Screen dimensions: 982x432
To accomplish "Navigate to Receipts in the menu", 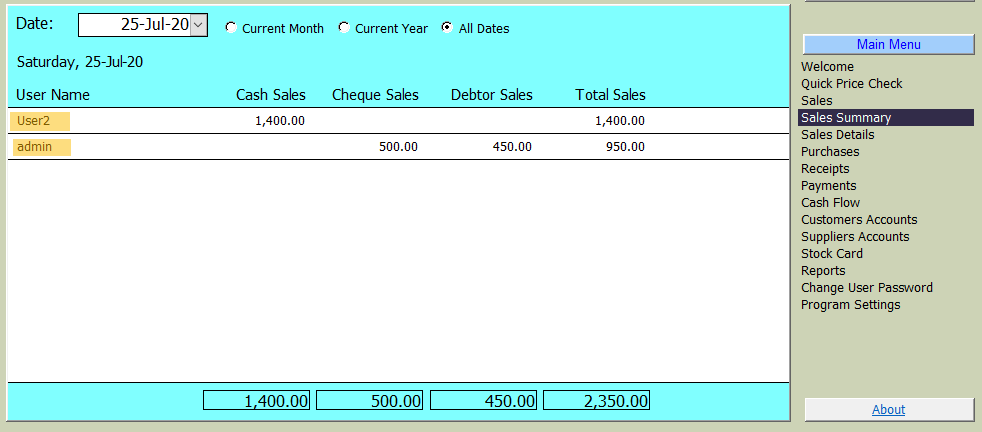I will pos(825,169).
